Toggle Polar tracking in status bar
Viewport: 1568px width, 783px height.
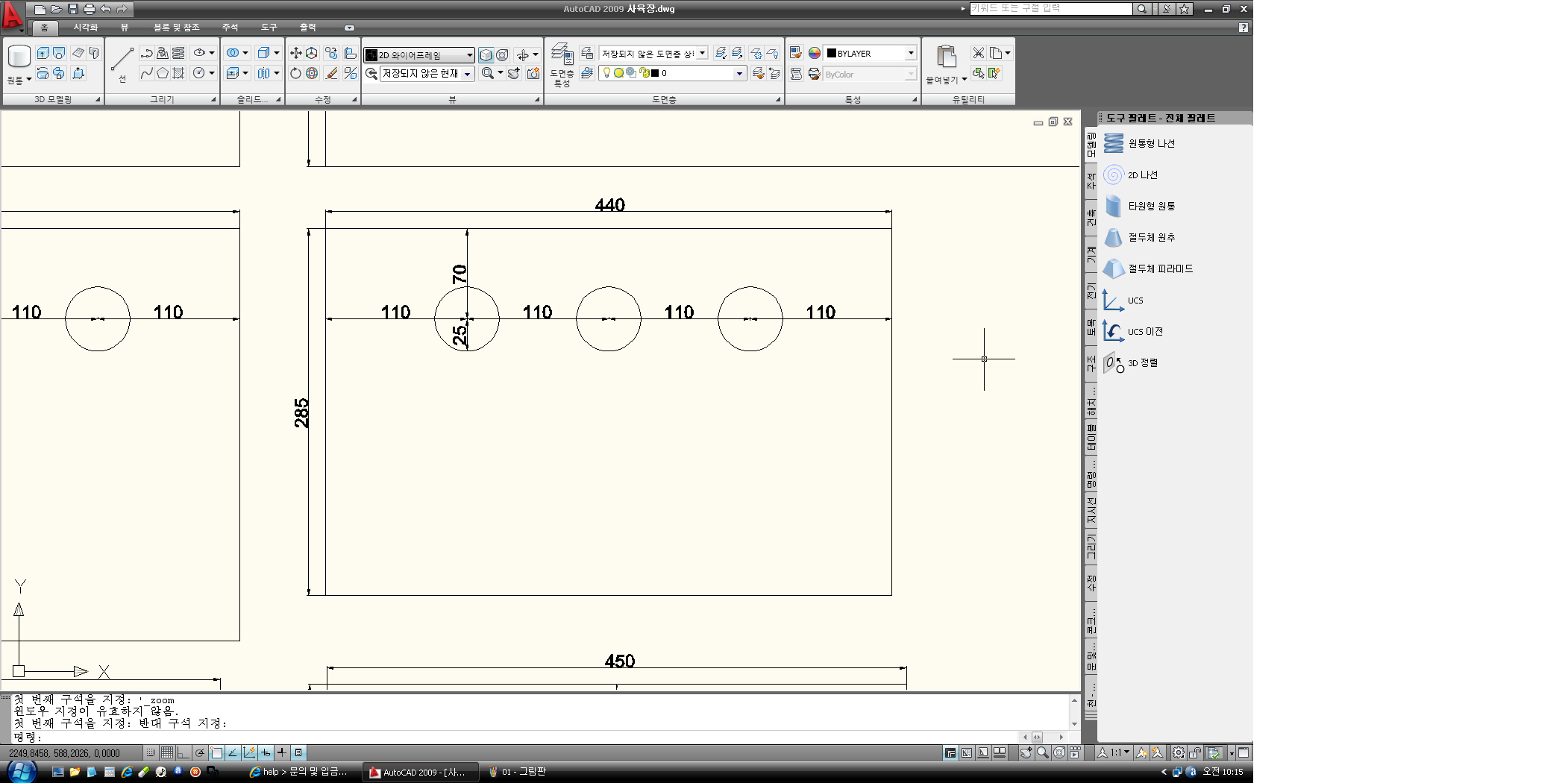[x=200, y=752]
